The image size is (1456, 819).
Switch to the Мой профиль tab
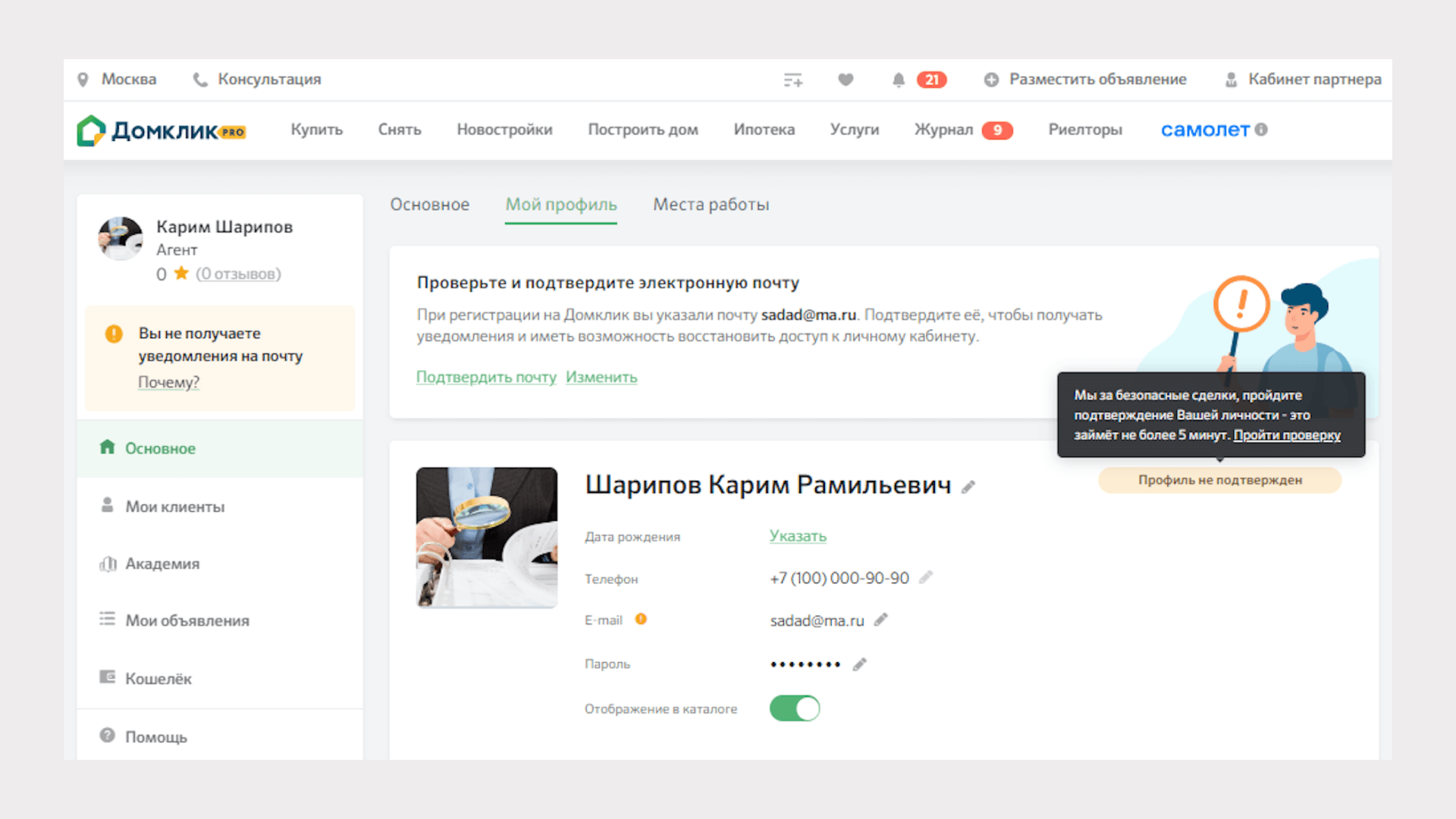click(561, 205)
